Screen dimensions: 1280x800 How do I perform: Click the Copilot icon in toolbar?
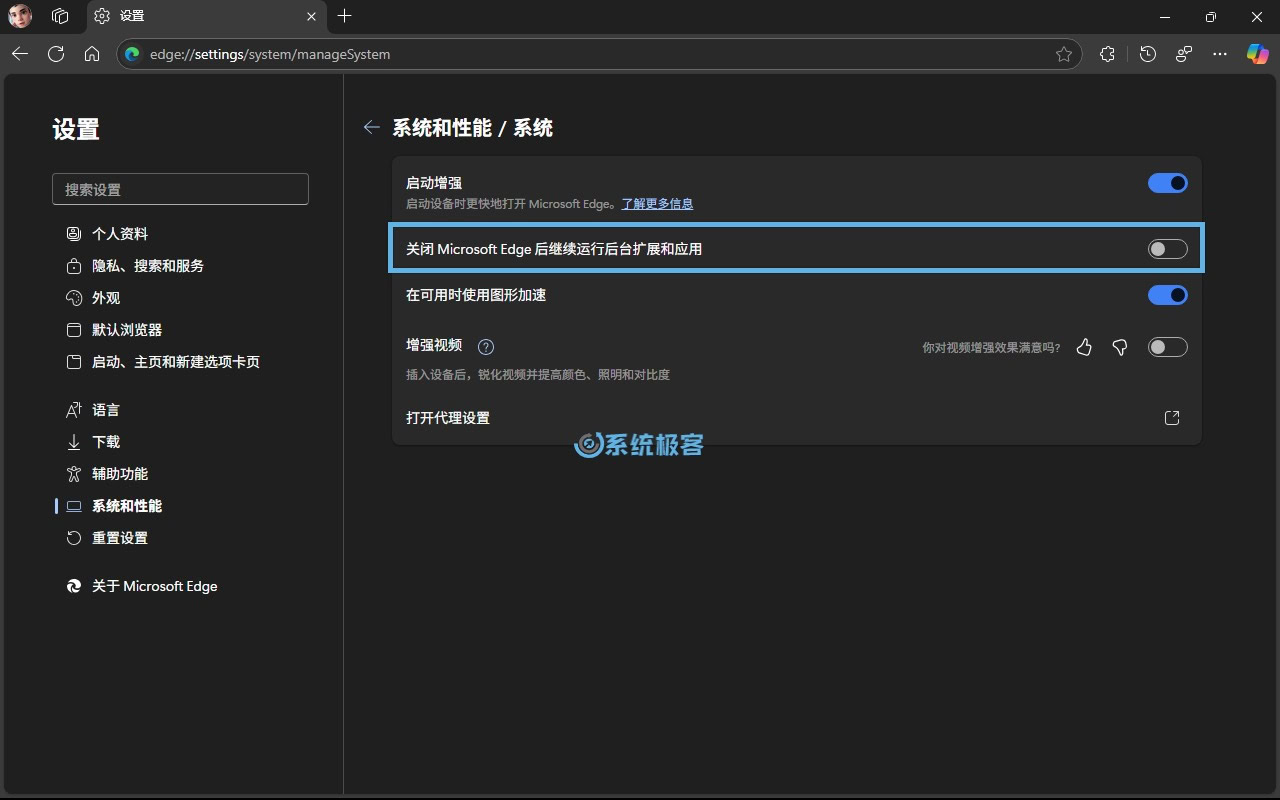click(1257, 54)
